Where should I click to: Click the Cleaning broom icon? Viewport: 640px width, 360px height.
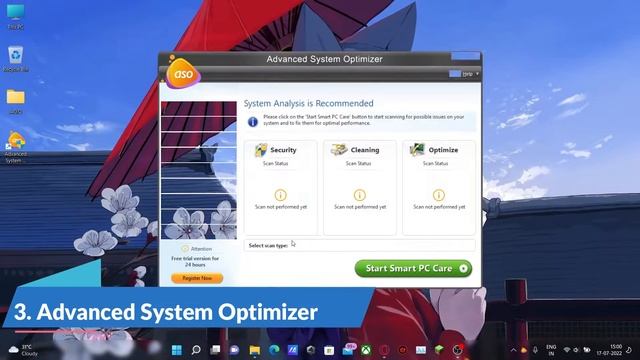click(x=339, y=150)
